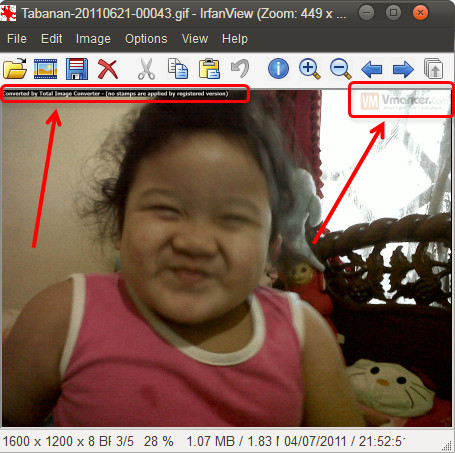Delete file using the red X icon
This screenshot has height=453, width=455.
pyautogui.click(x=108, y=69)
